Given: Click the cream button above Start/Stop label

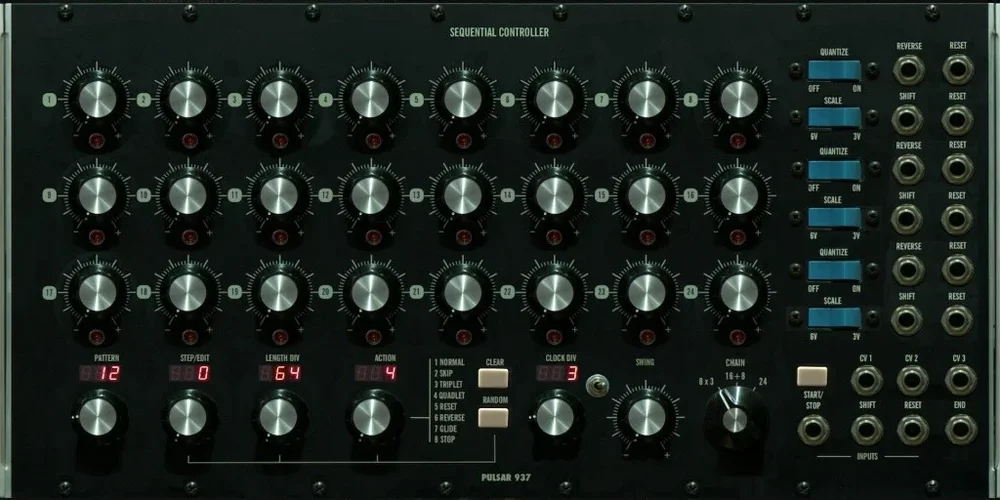Looking at the screenshot, I should 812,376.
